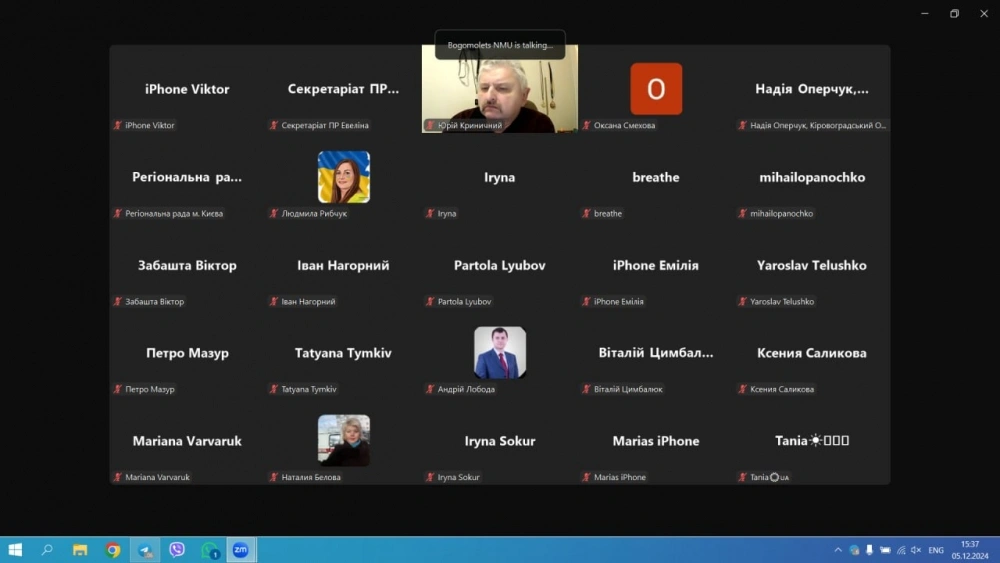This screenshot has width=1000, height=563.
Task: Show hidden system tray icons
Action: 838,550
